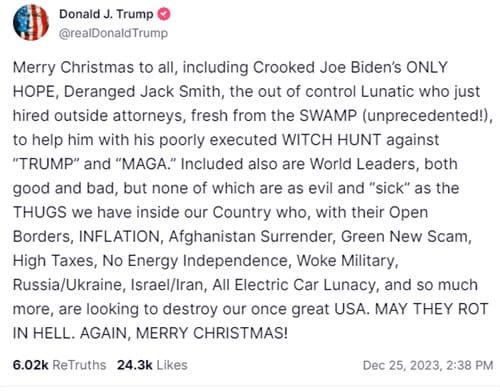The height and width of the screenshot is (391, 500).
Task: Click the @realDonaldTrump handle
Action: point(113,33)
